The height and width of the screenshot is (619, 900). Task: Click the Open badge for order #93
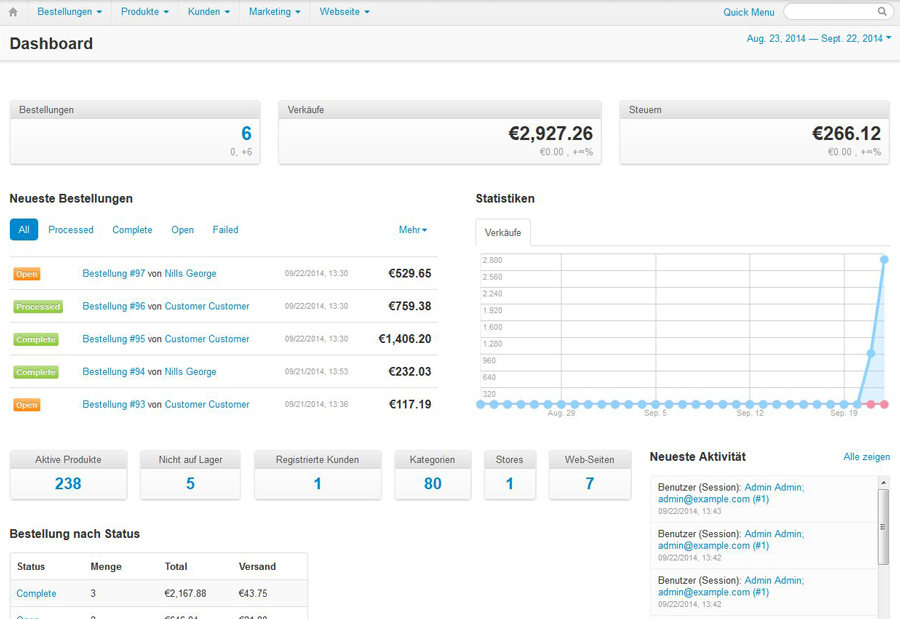pyautogui.click(x=26, y=405)
